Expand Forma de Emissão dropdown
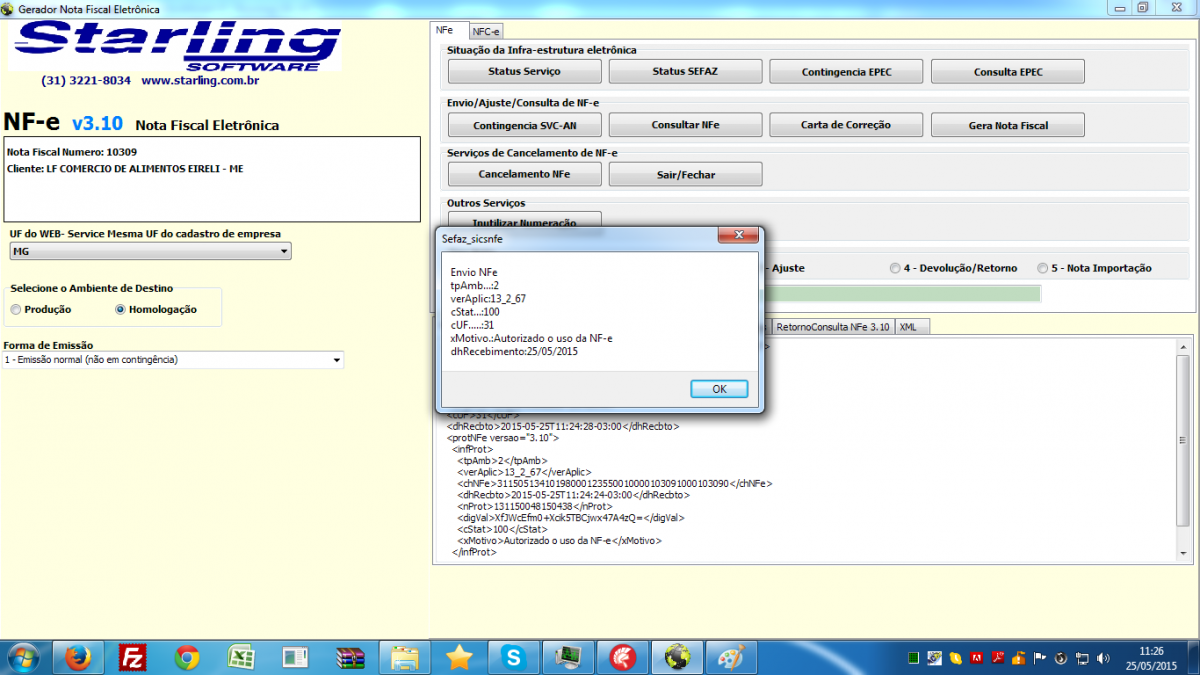The height and width of the screenshot is (675, 1200). tap(172, 360)
